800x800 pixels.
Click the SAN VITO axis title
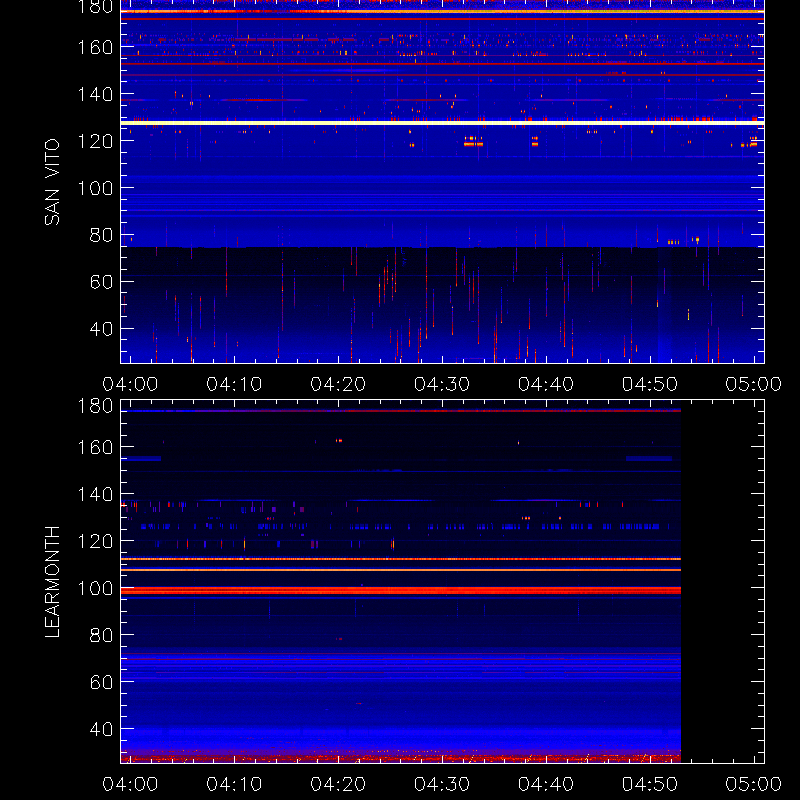(52, 182)
